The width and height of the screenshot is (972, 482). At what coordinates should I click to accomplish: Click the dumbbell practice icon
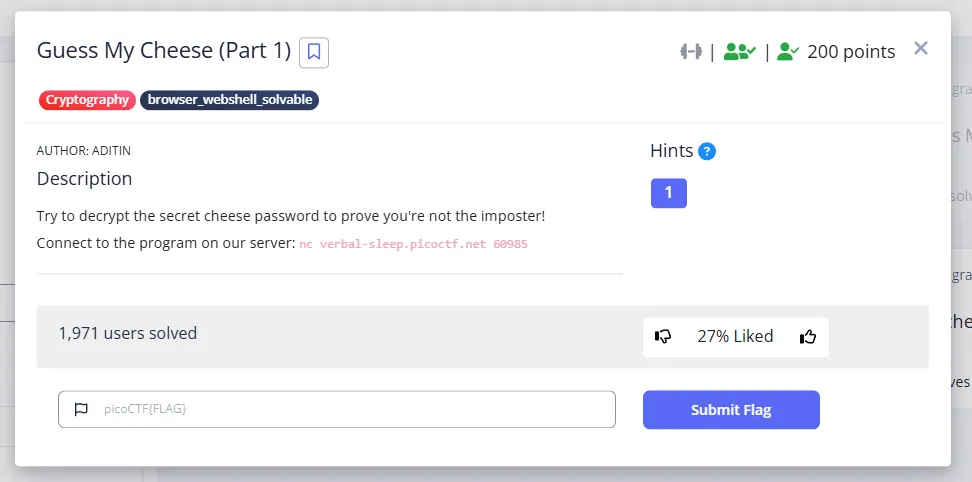[691, 51]
